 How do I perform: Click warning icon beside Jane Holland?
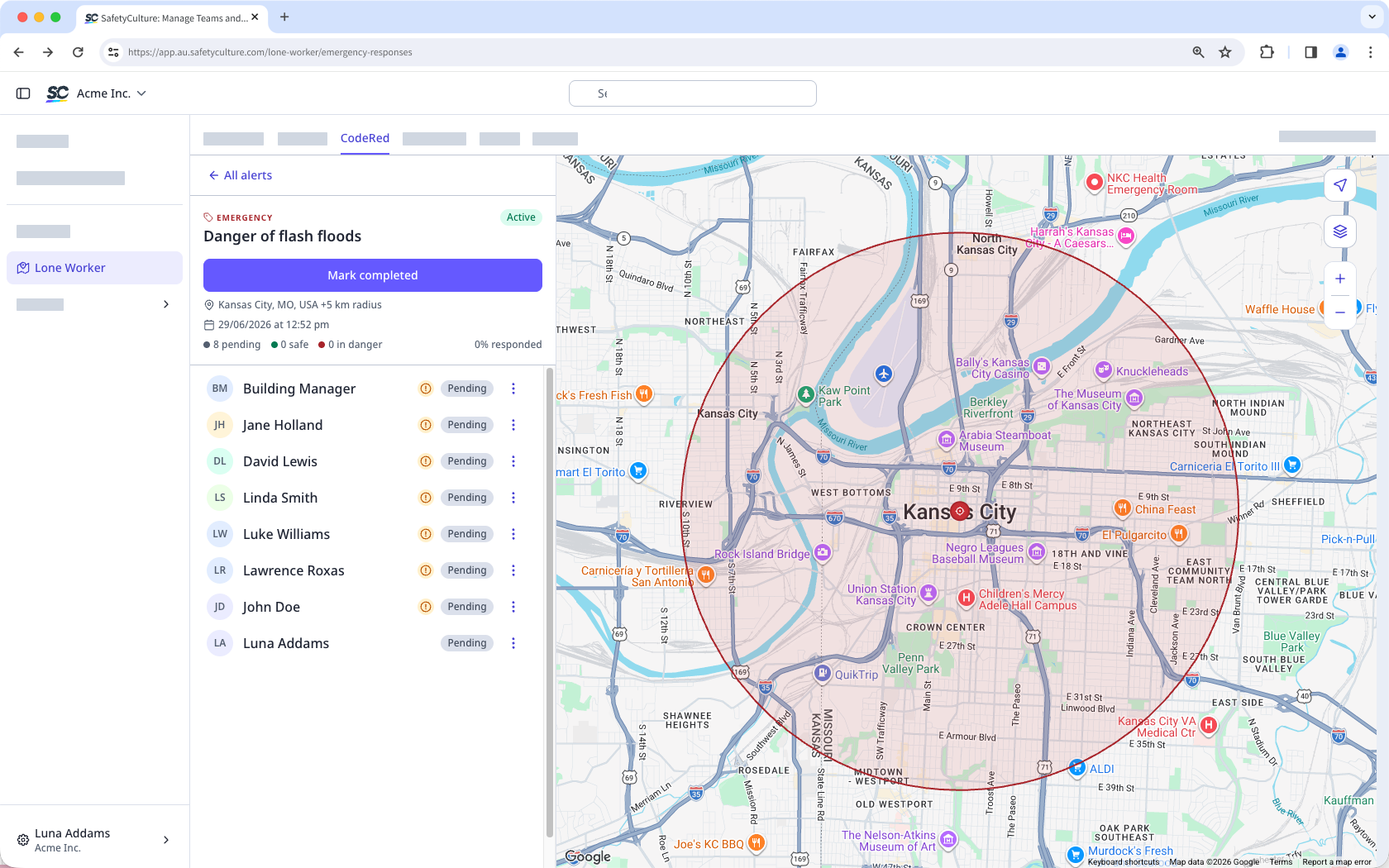(x=426, y=425)
